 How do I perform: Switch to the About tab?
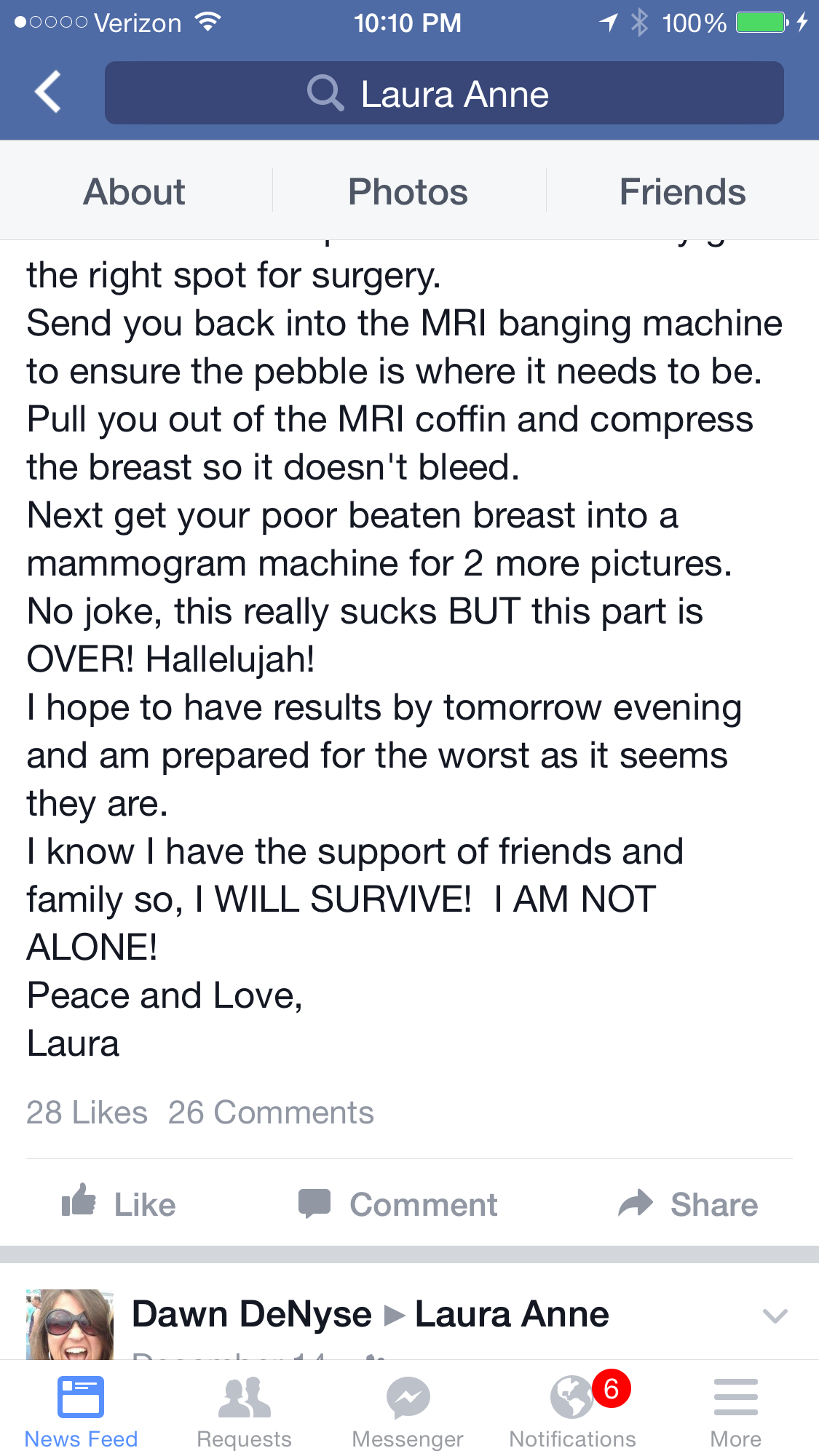click(x=135, y=192)
